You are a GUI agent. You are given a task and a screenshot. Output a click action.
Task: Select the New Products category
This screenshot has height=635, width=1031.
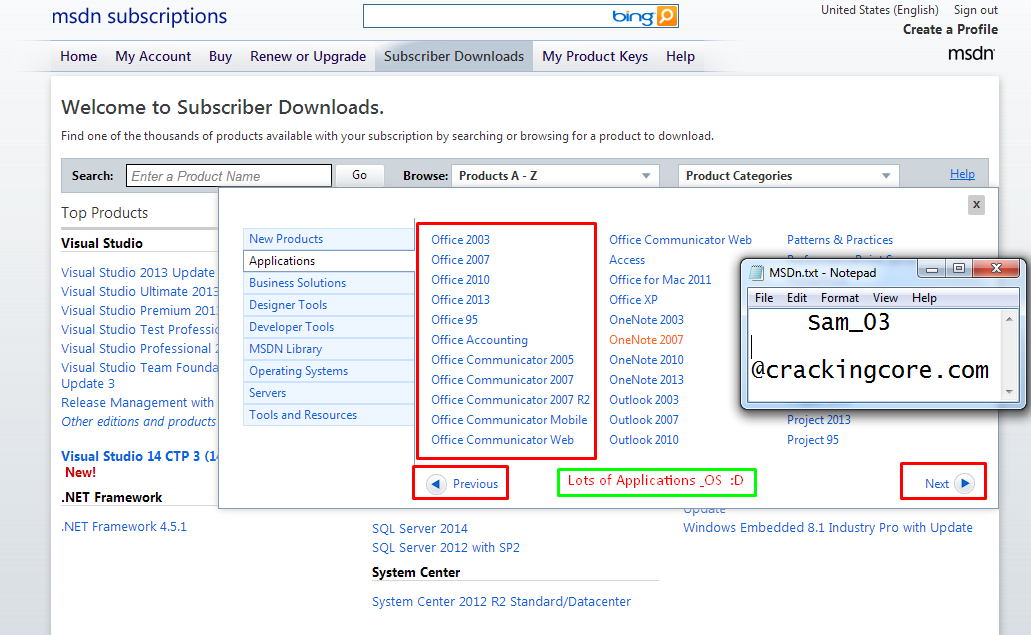[329, 239]
